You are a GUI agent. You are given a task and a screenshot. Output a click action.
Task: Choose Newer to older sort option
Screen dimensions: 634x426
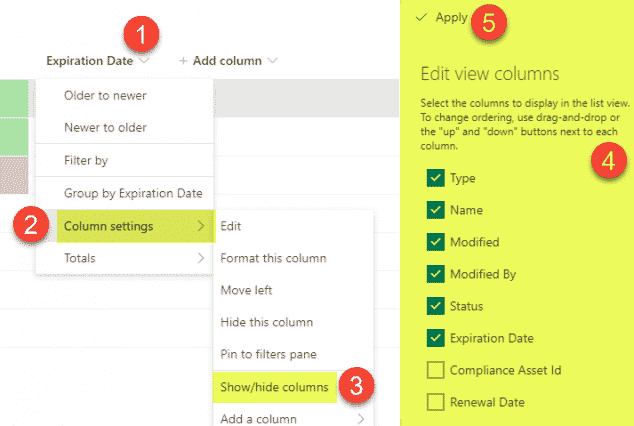pos(105,127)
